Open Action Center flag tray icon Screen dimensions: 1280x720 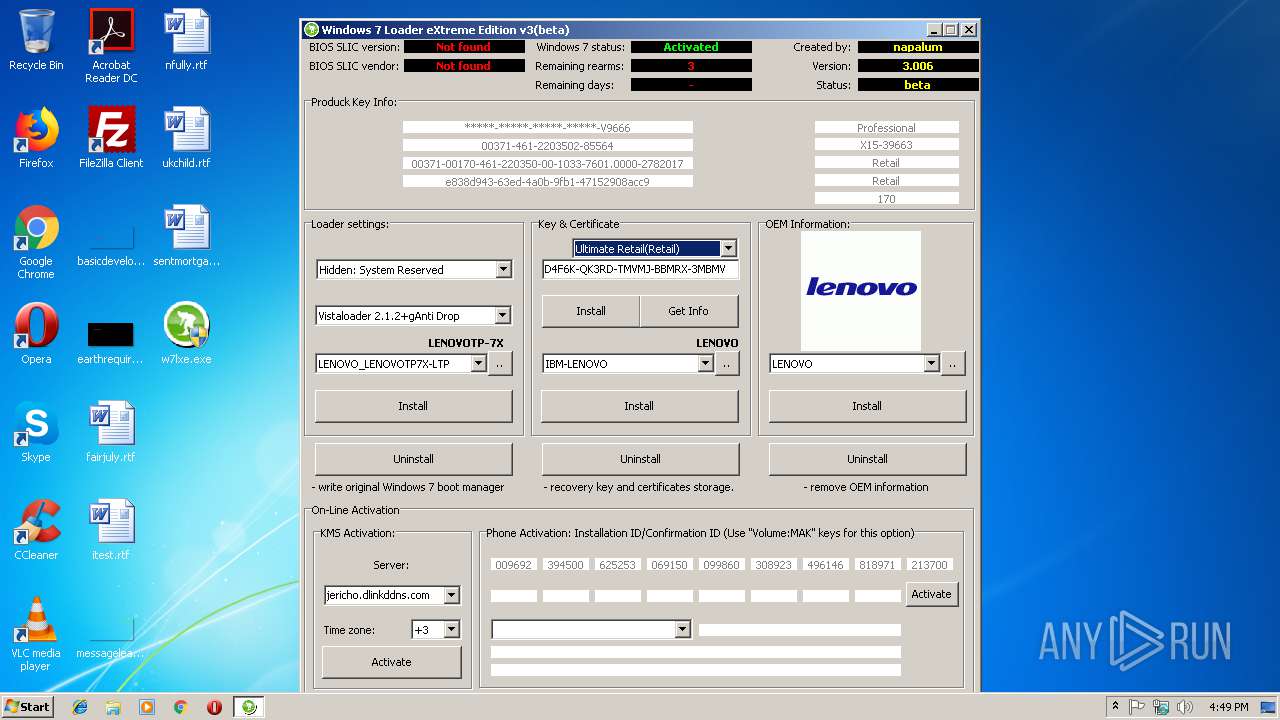click(x=1138, y=707)
